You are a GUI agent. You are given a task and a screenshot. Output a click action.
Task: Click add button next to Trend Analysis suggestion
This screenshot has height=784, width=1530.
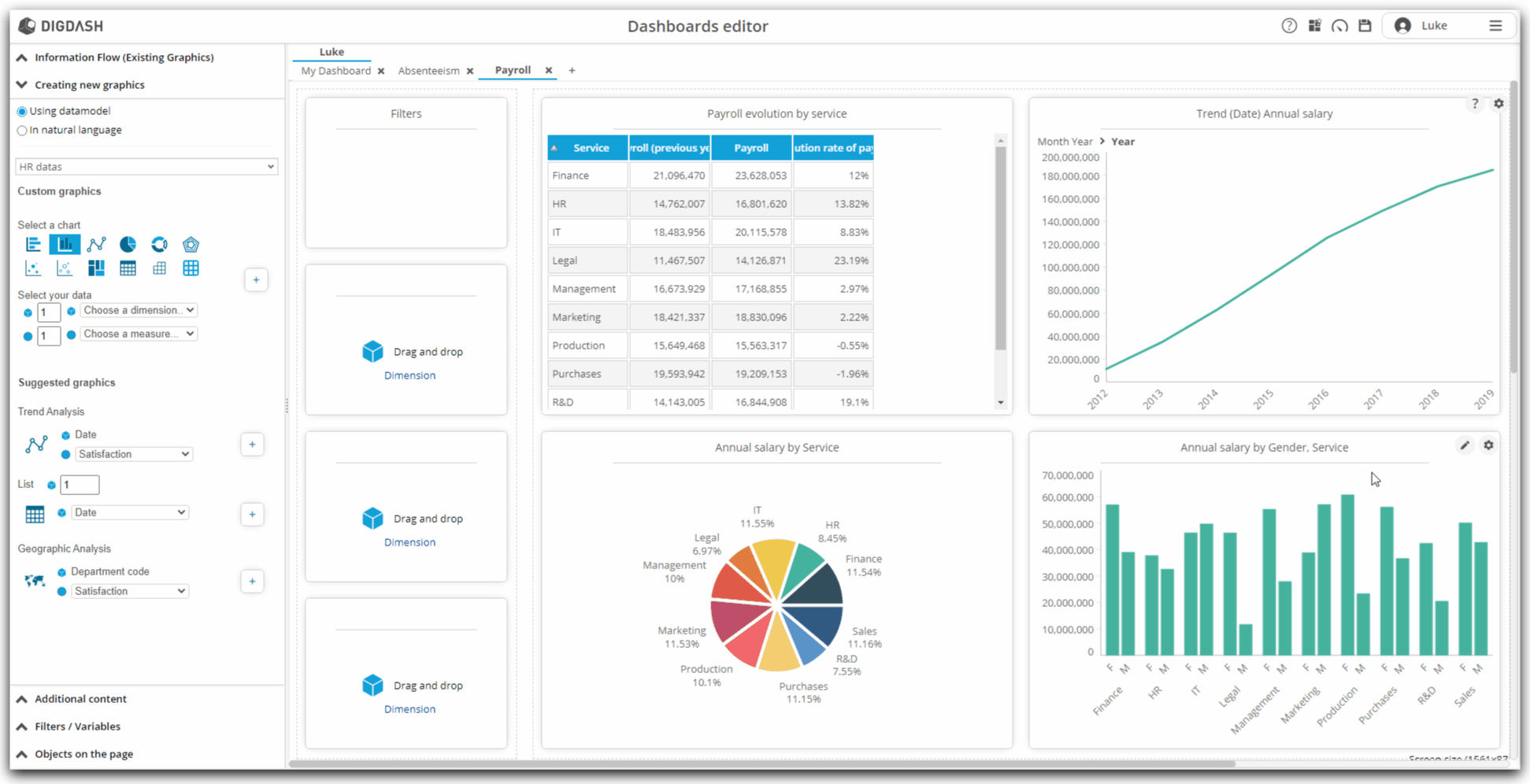252,445
